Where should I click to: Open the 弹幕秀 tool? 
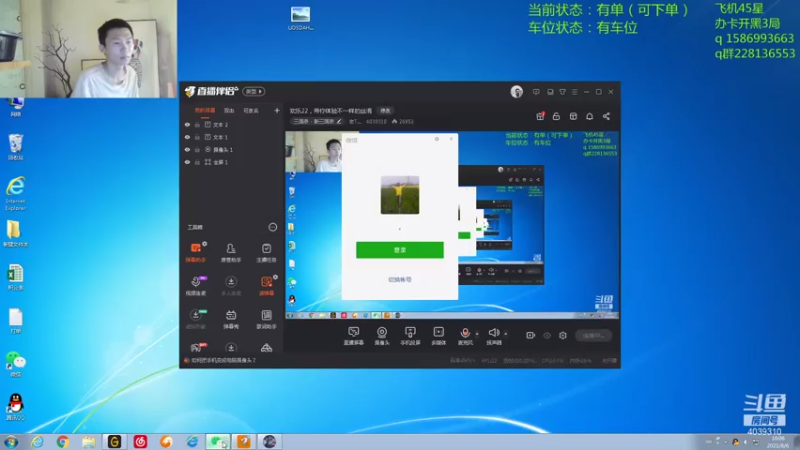tap(231, 319)
